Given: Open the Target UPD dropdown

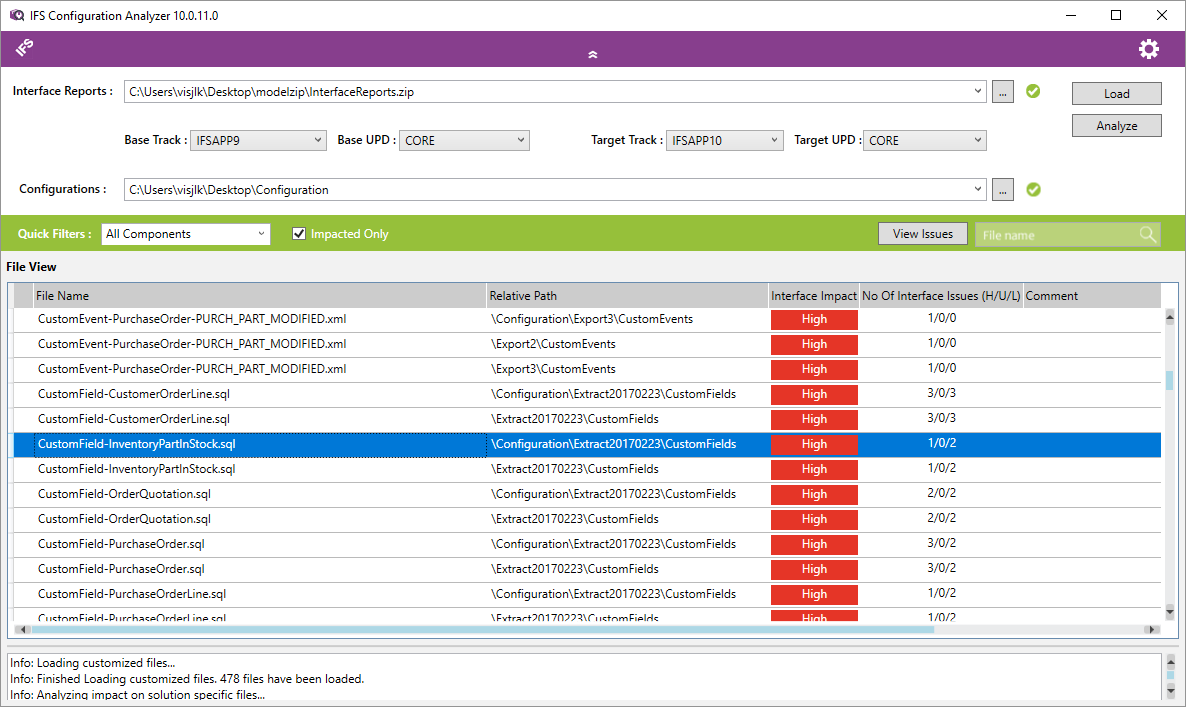Looking at the screenshot, I should point(925,141).
